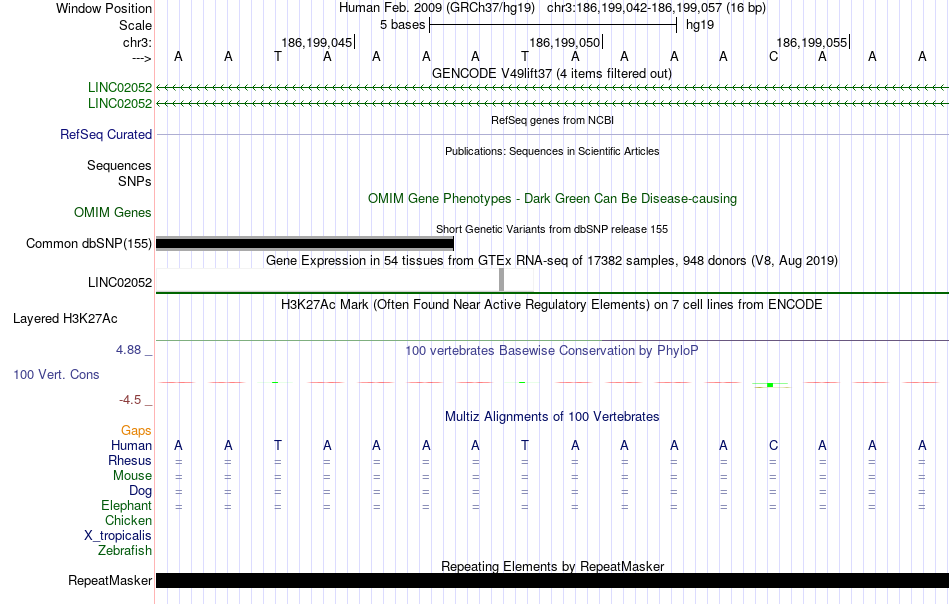Click the -4.5 PhyloP scale value
The width and height of the screenshot is (950, 604).
tap(130, 400)
